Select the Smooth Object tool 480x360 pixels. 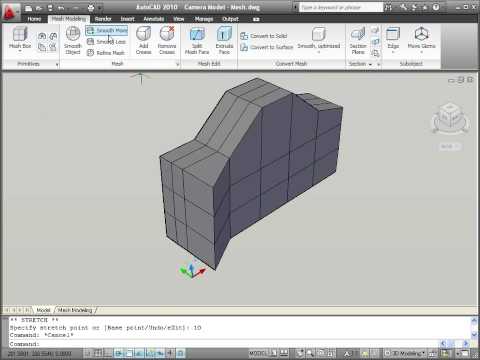pos(73,40)
